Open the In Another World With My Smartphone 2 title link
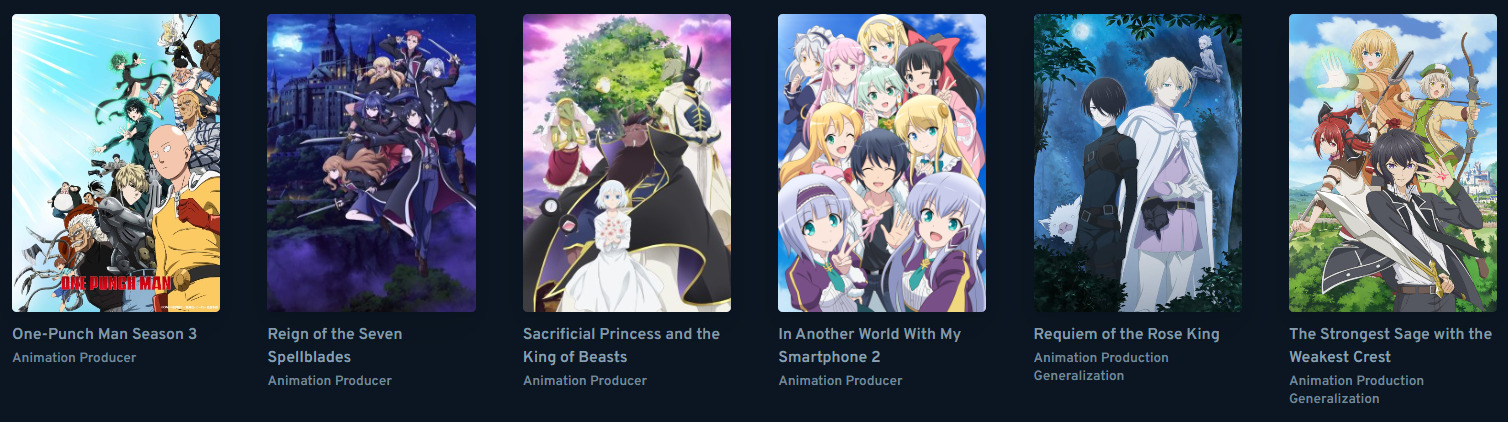1508x422 pixels. (870, 345)
